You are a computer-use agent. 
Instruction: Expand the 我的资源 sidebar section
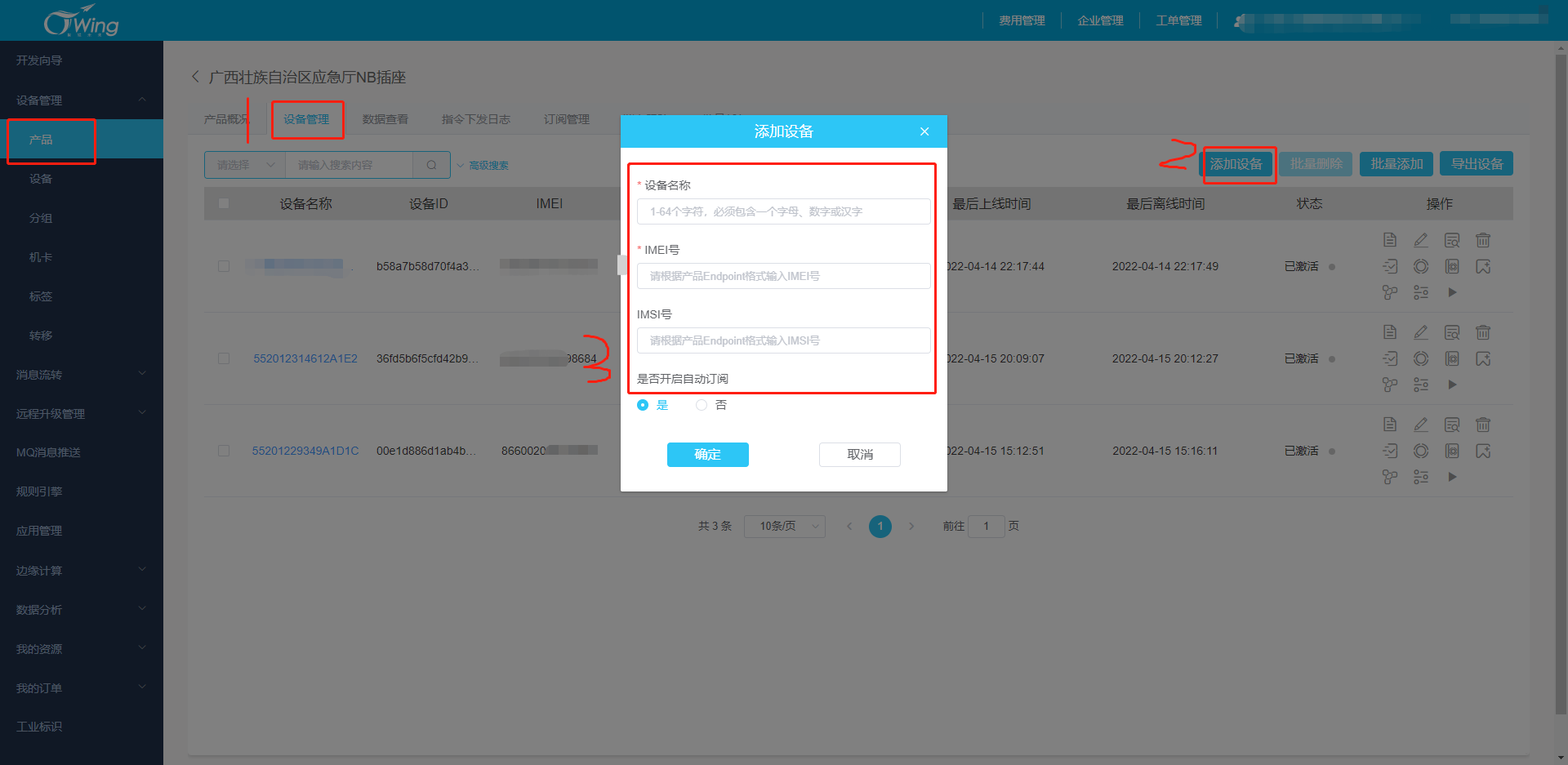coord(82,648)
